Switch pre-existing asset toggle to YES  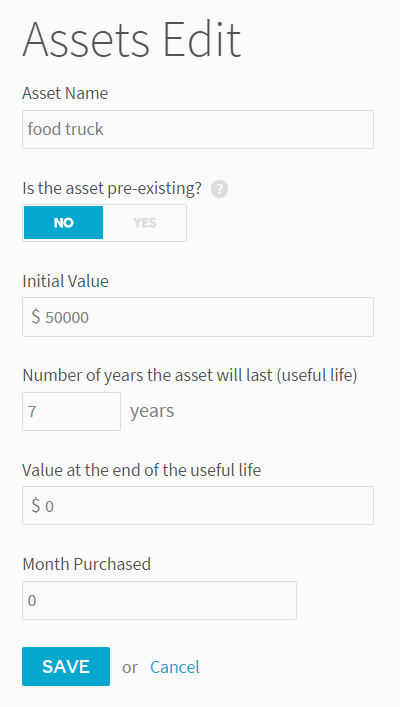pos(144,223)
